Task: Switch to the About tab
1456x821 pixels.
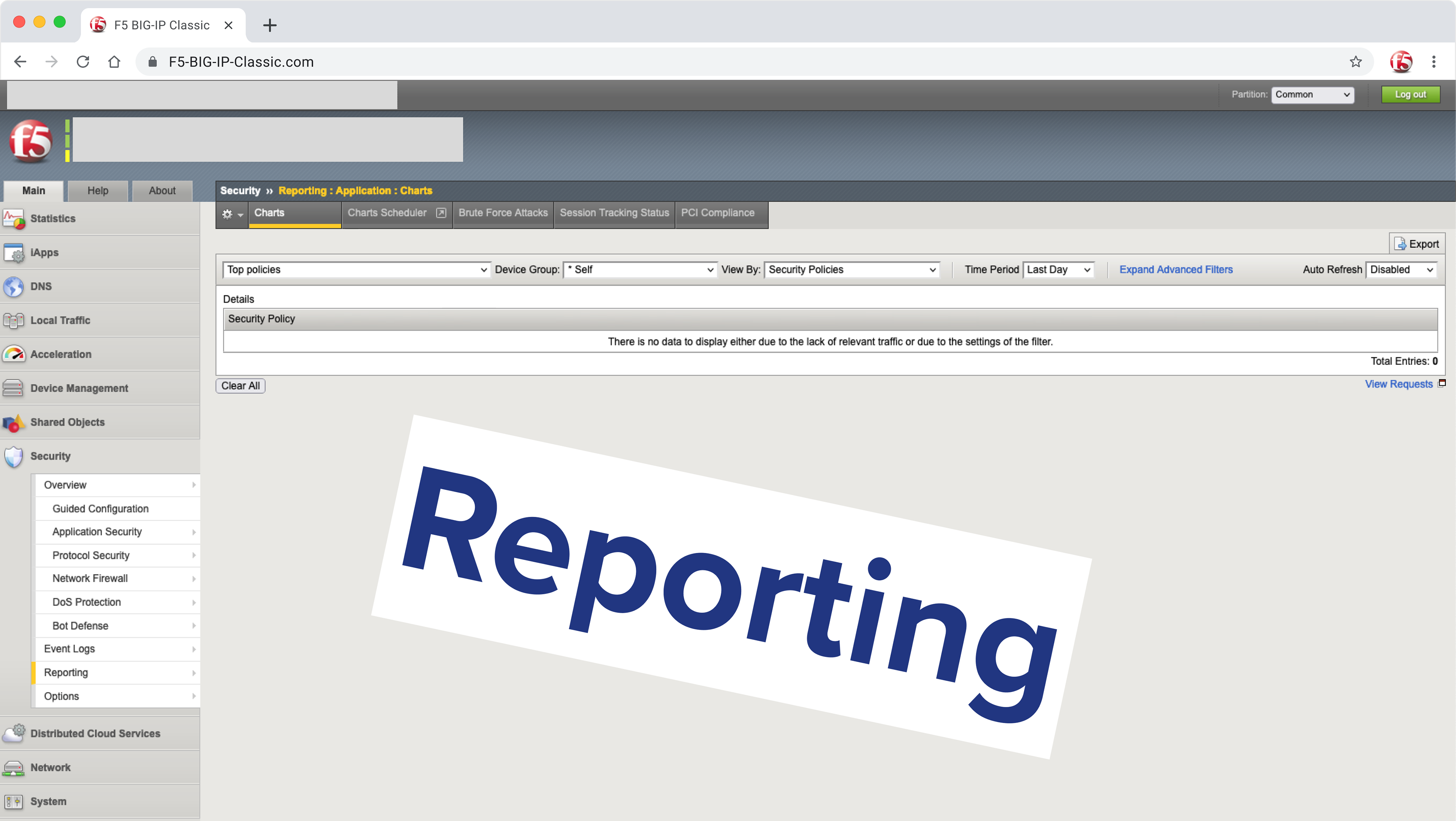Action: [162, 191]
